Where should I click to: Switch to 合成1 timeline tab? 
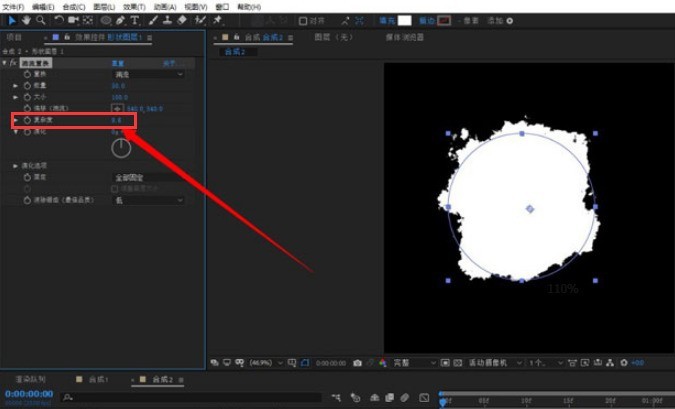pos(98,380)
